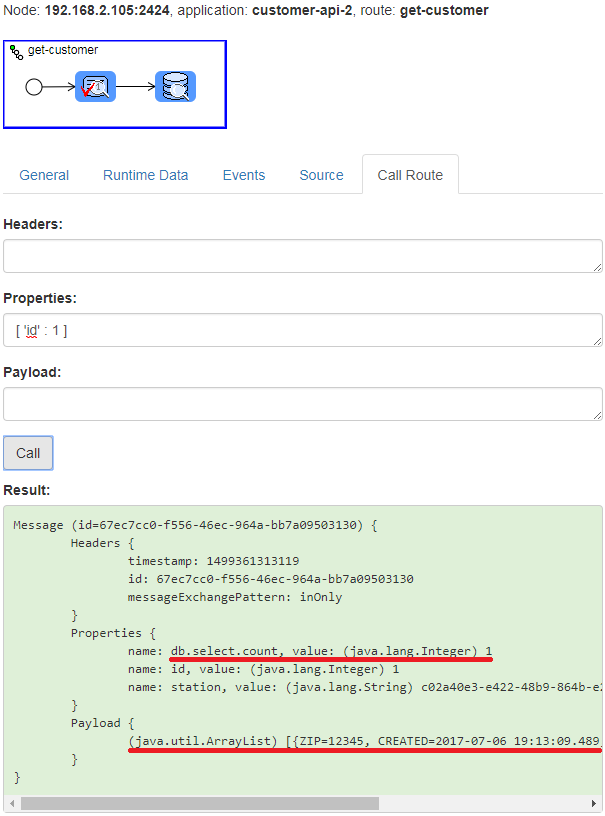Viewport: 605px width, 816px height.
Task: Open the General tab
Action: tap(44, 175)
